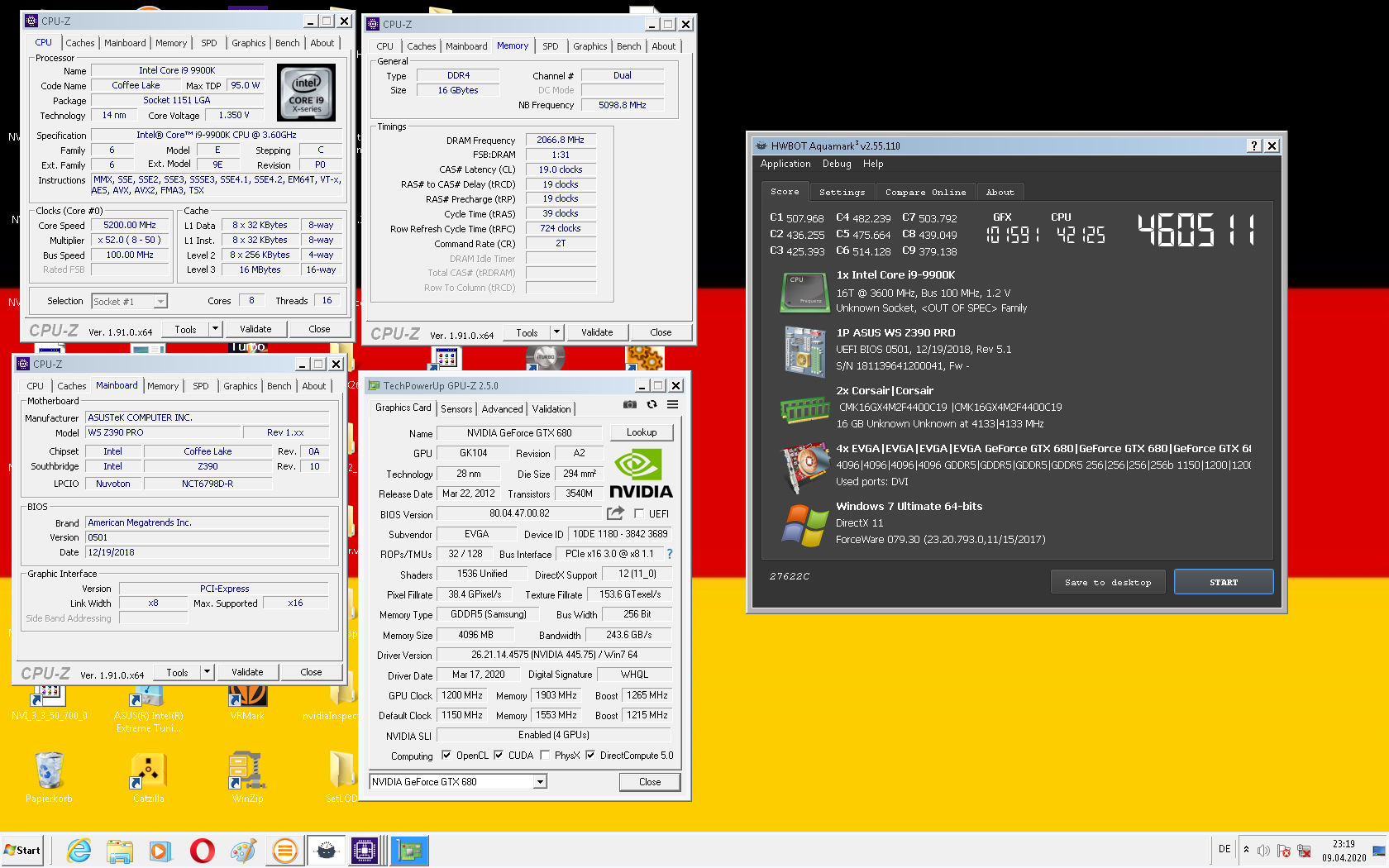Click the Show desktop button at taskbar end
This screenshot has width=1389, height=868.
coord(1379,850)
